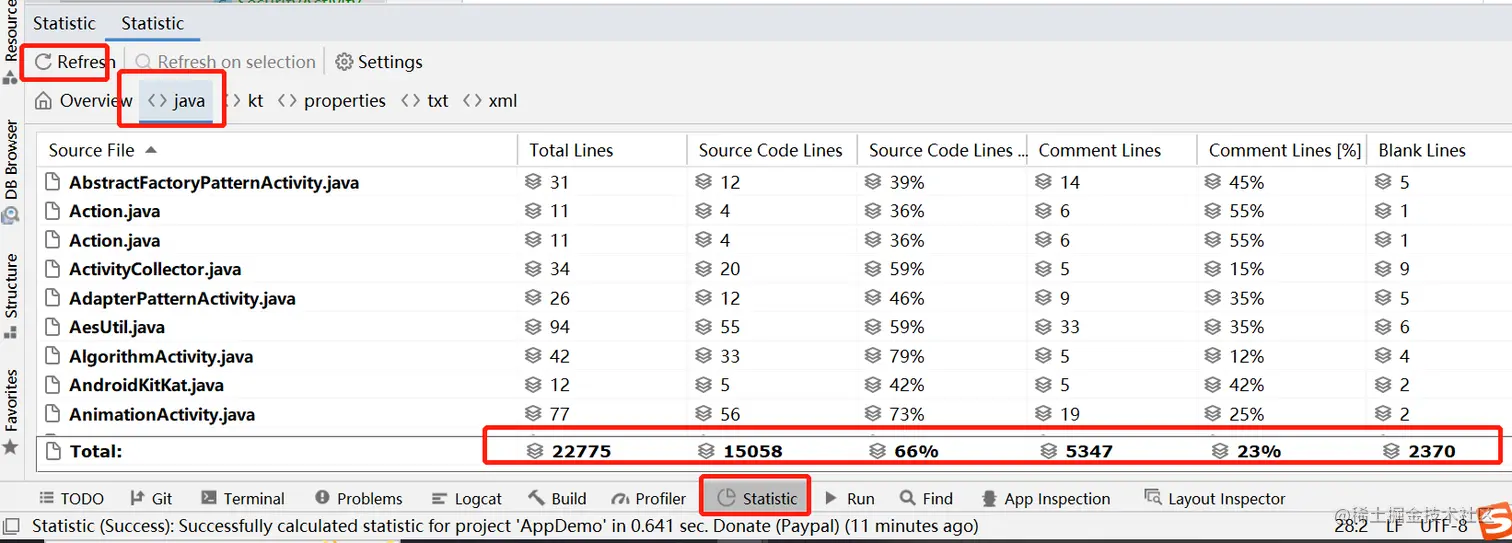
Task: Sort by Blank Lines column
Action: point(1438,150)
